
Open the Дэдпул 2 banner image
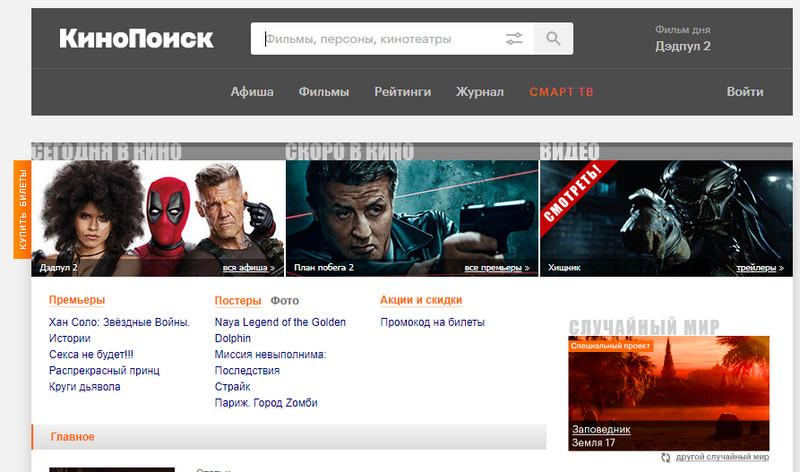(158, 218)
